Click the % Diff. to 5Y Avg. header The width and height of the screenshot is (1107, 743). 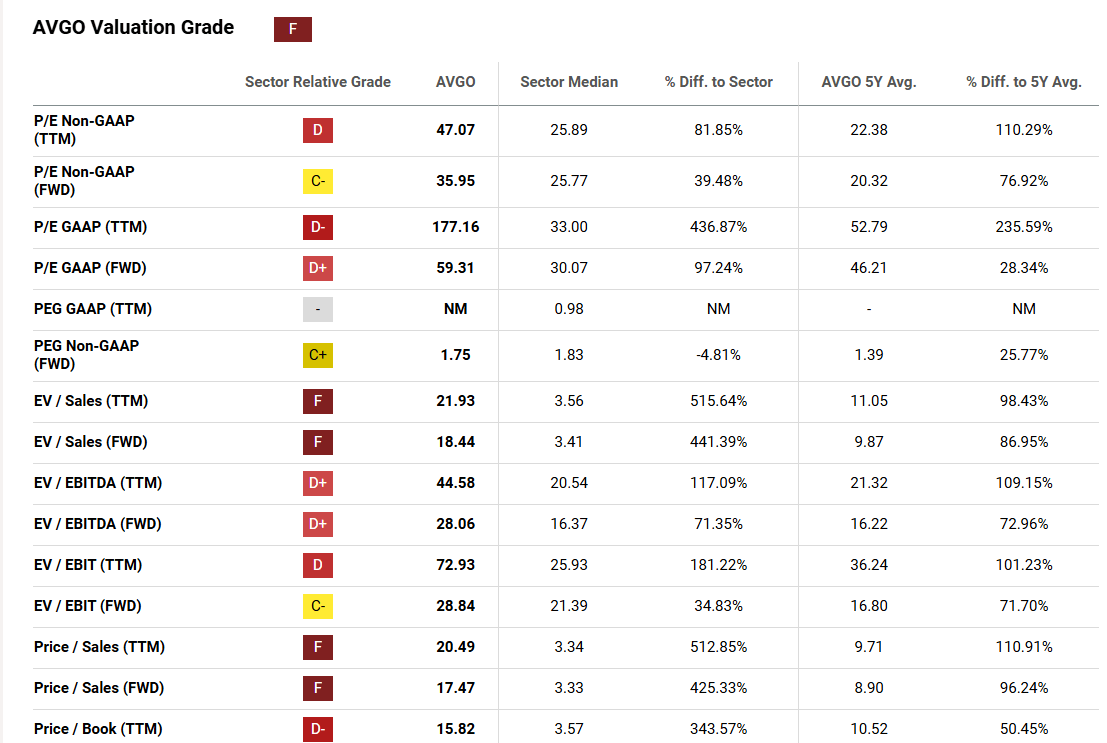[1024, 82]
